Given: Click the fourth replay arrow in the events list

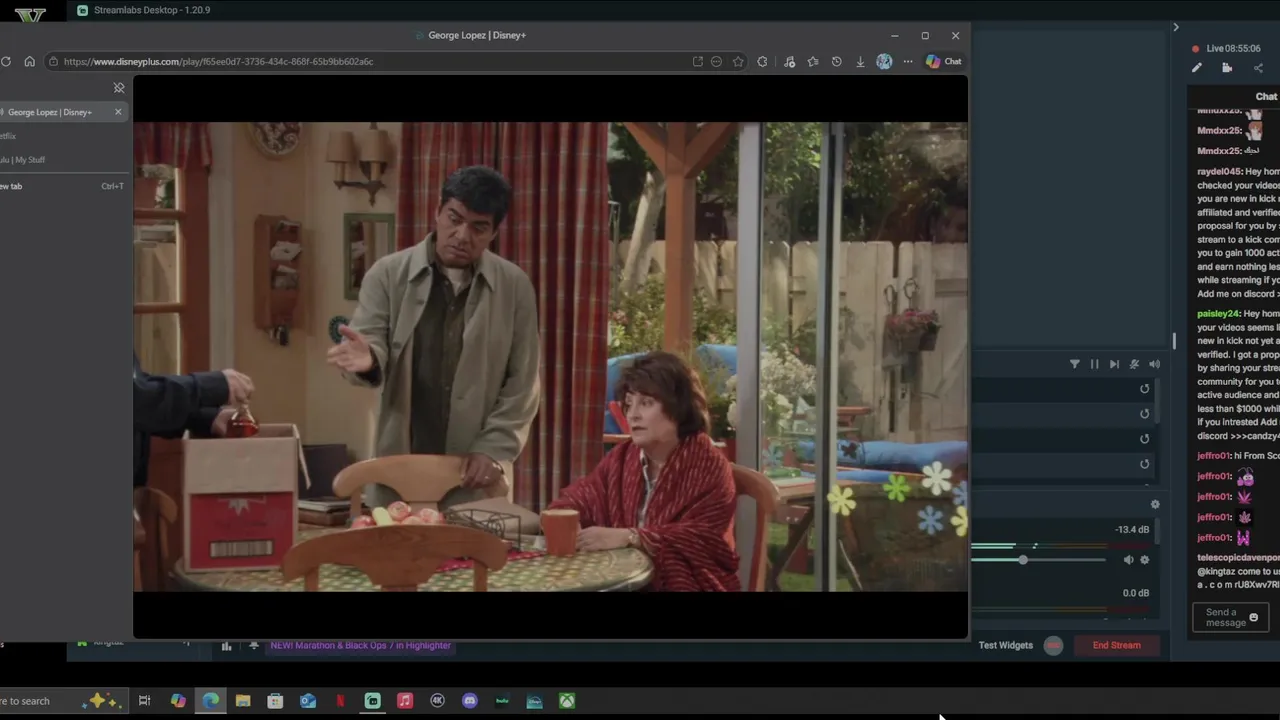Looking at the screenshot, I should point(1145,464).
